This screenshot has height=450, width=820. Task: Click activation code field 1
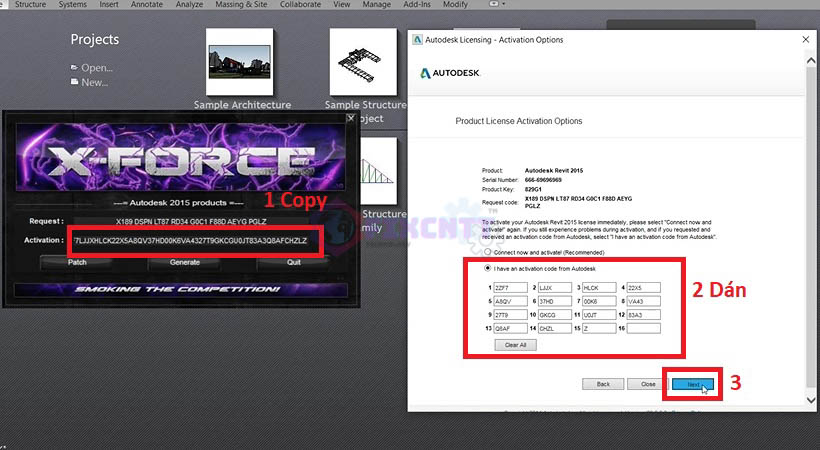click(x=510, y=288)
